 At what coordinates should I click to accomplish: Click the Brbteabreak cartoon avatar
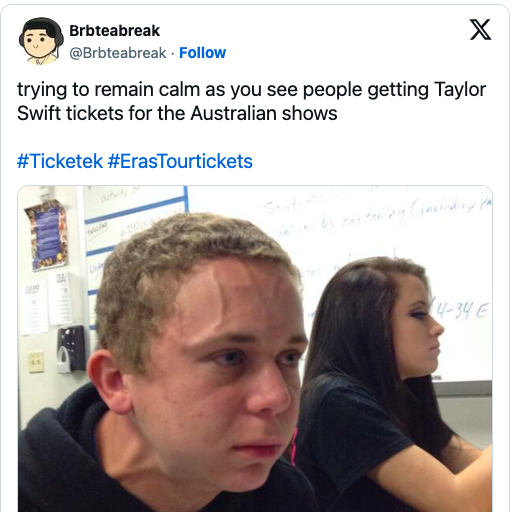(41, 41)
